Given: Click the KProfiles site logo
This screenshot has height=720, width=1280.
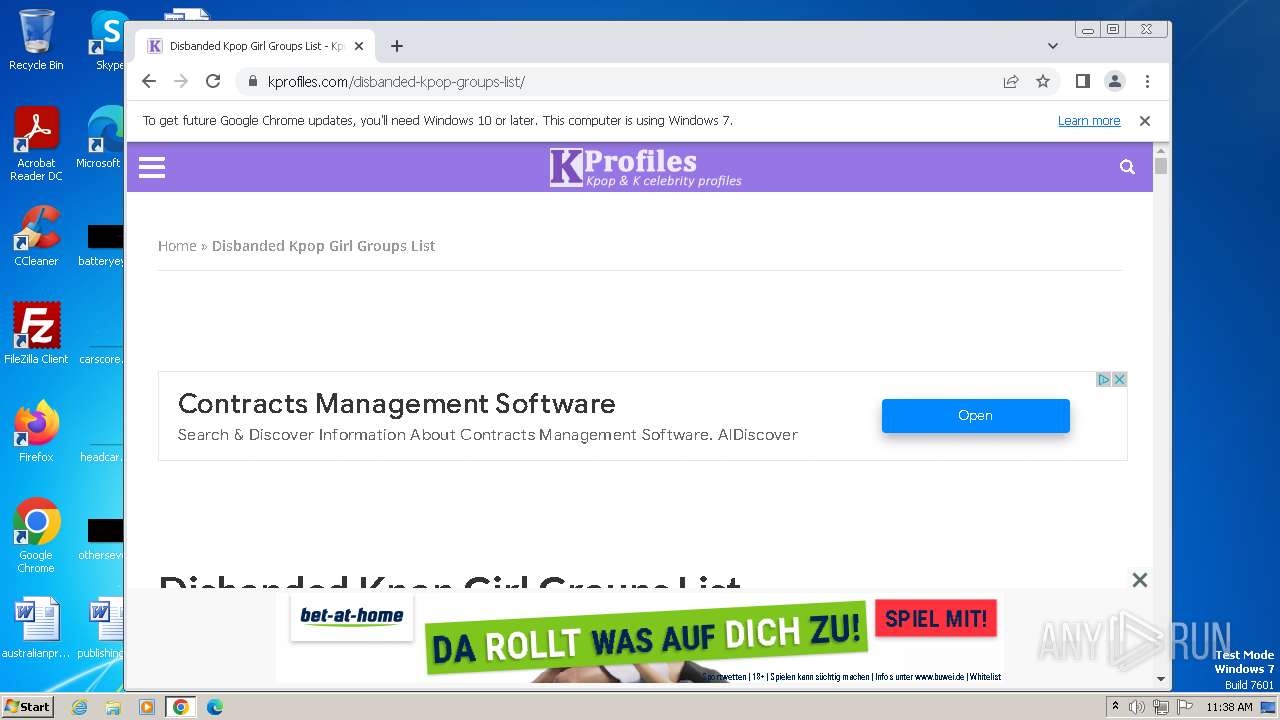Looking at the screenshot, I should pyautogui.click(x=646, y=167).
